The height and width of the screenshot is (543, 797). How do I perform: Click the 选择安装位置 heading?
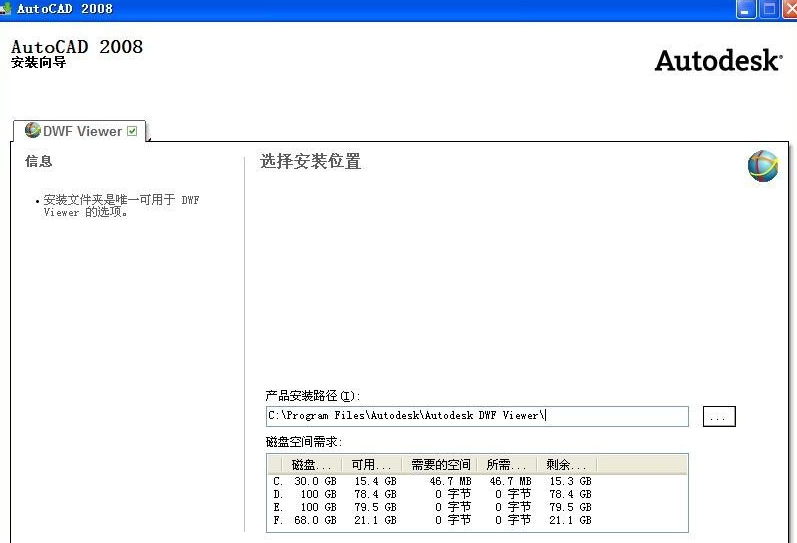point(311,162)
